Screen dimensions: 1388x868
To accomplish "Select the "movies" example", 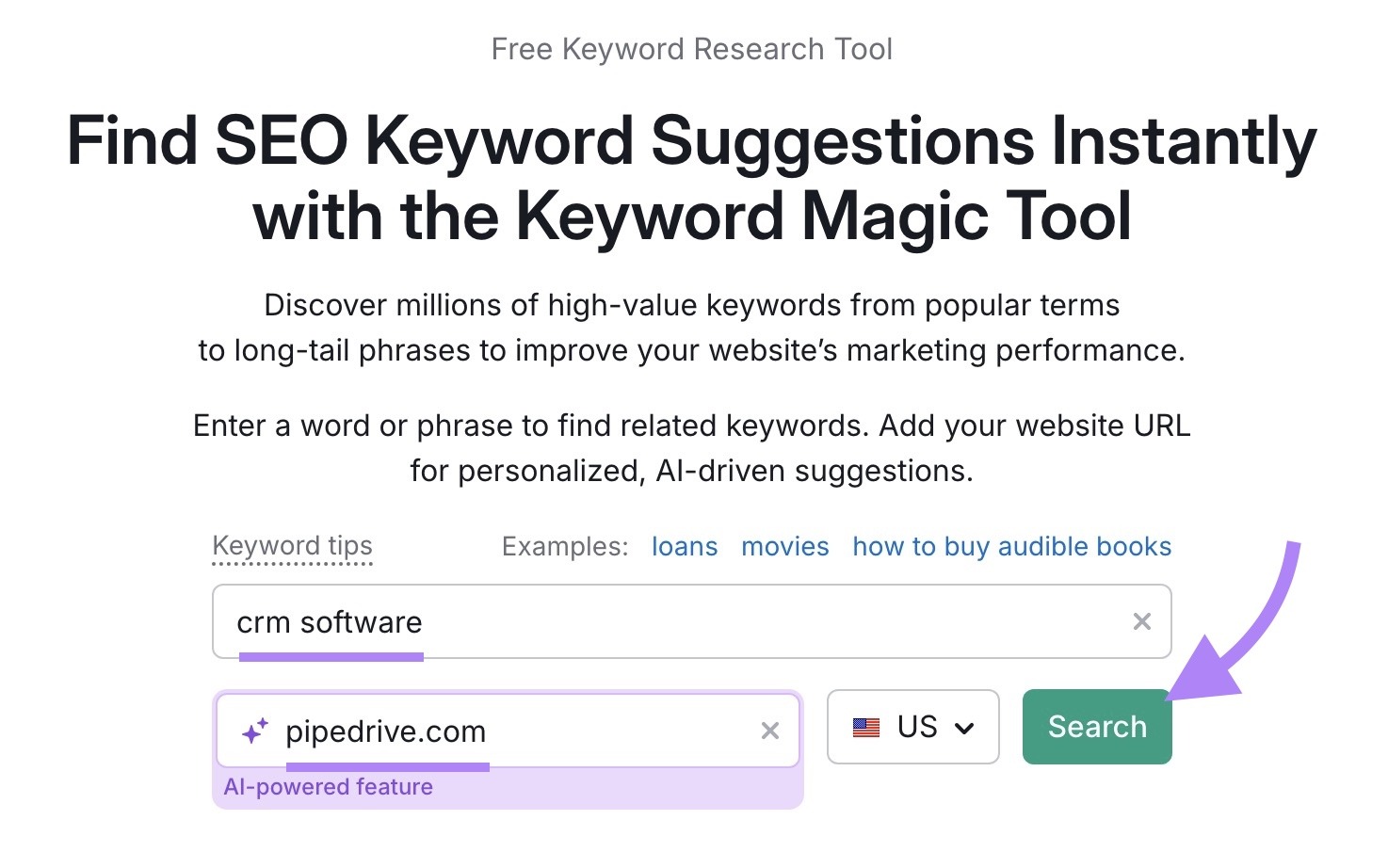I will coord(784,546).
